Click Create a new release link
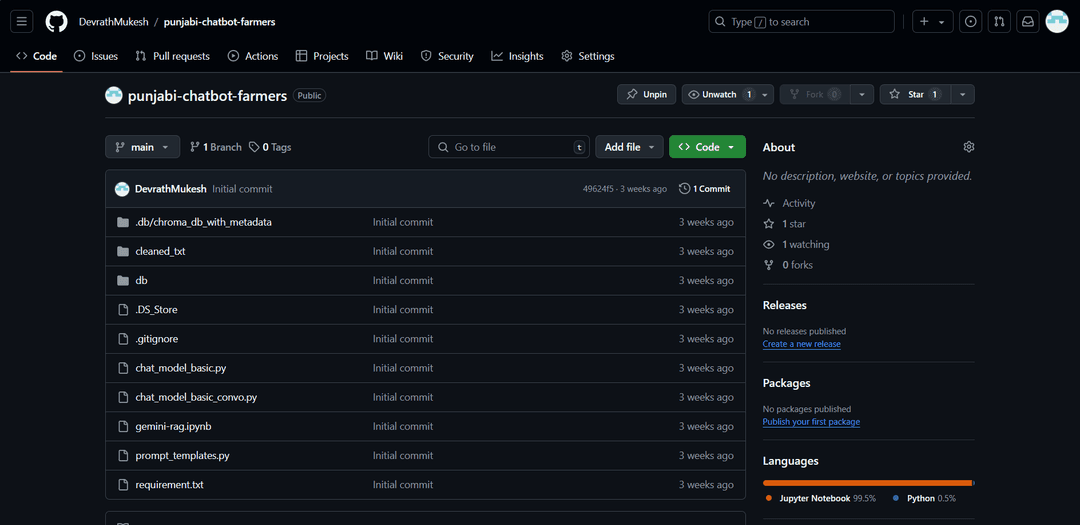Screen dimensions: 1080x525 [802, 344]
